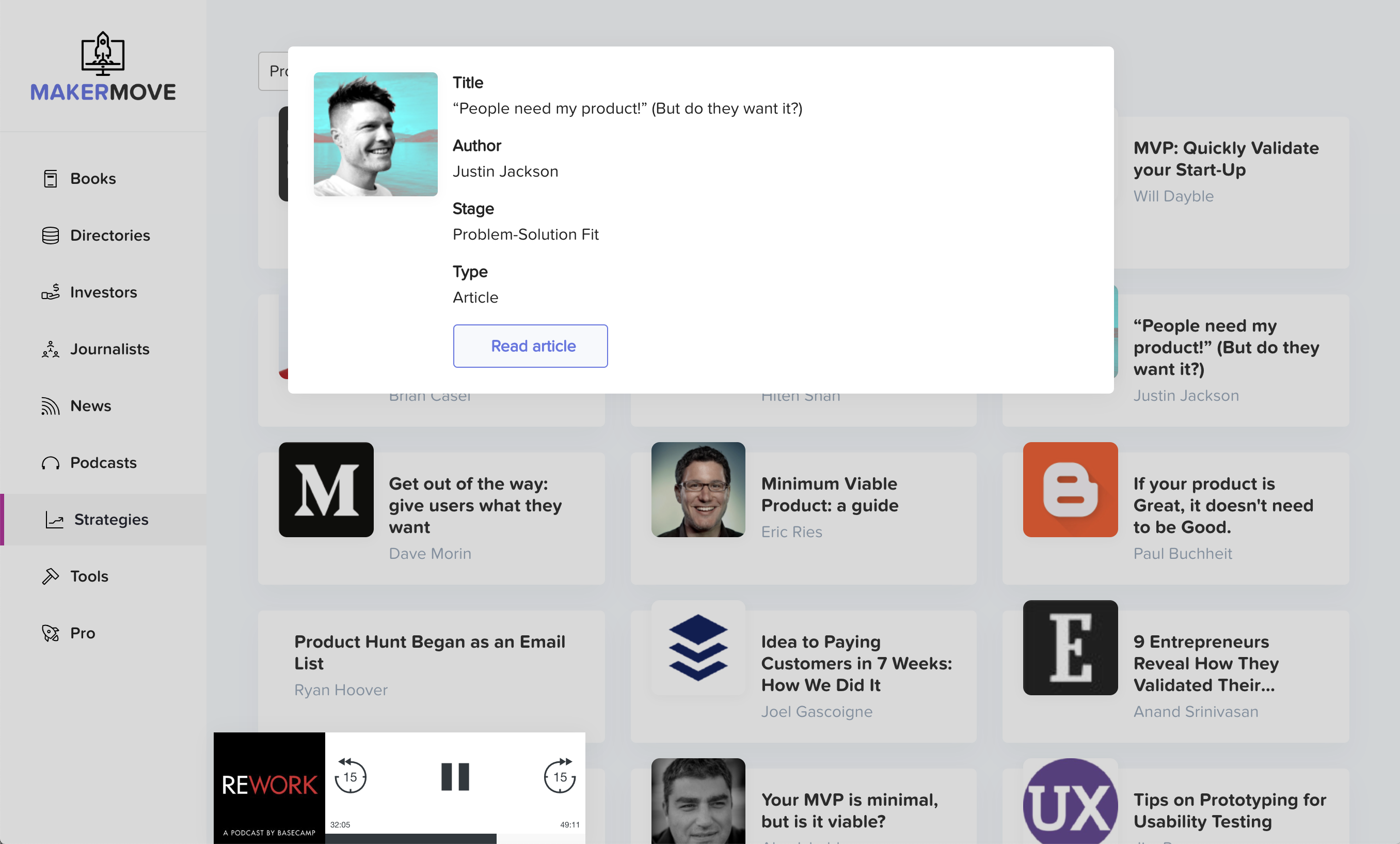
Task: Click the Pro rocket icon
Action: coord(50,633)
